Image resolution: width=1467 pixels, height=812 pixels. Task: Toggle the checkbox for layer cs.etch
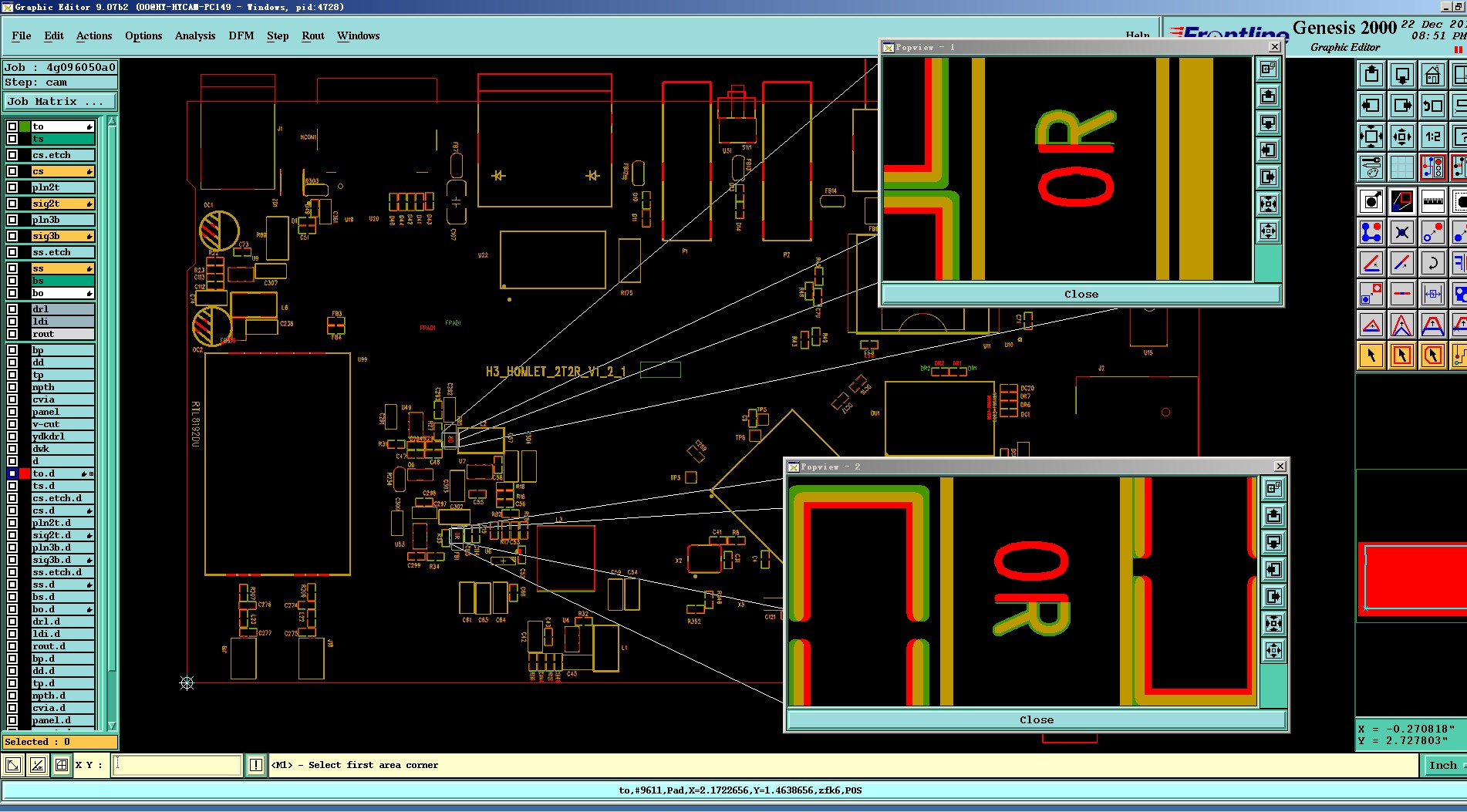pos(12,155)
